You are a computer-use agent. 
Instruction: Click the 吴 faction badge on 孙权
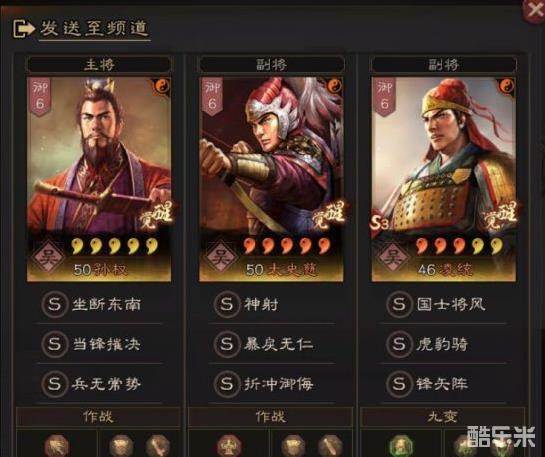(x=48, y=258)
